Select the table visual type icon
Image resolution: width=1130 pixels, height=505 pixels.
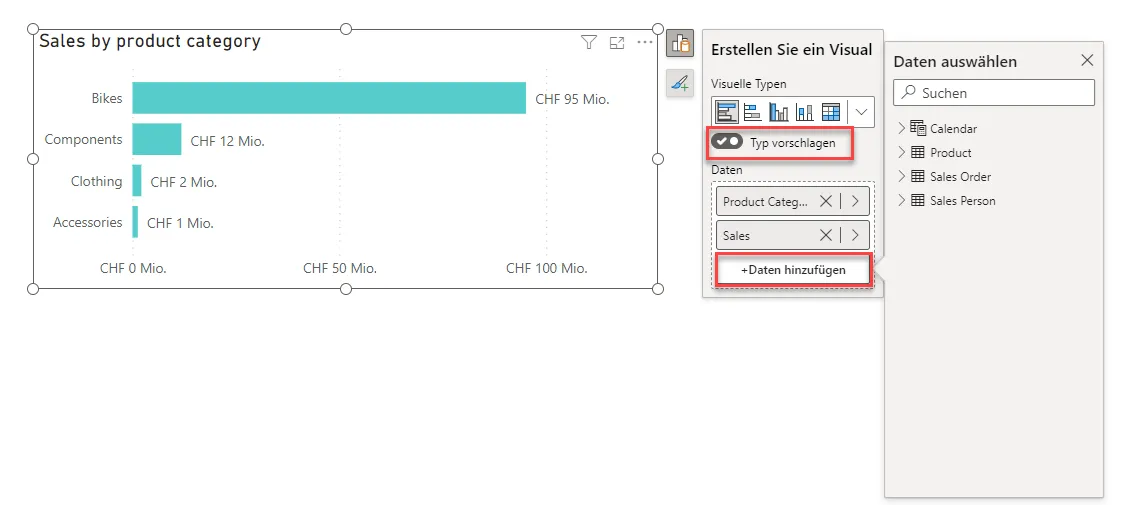click(831, 112)
